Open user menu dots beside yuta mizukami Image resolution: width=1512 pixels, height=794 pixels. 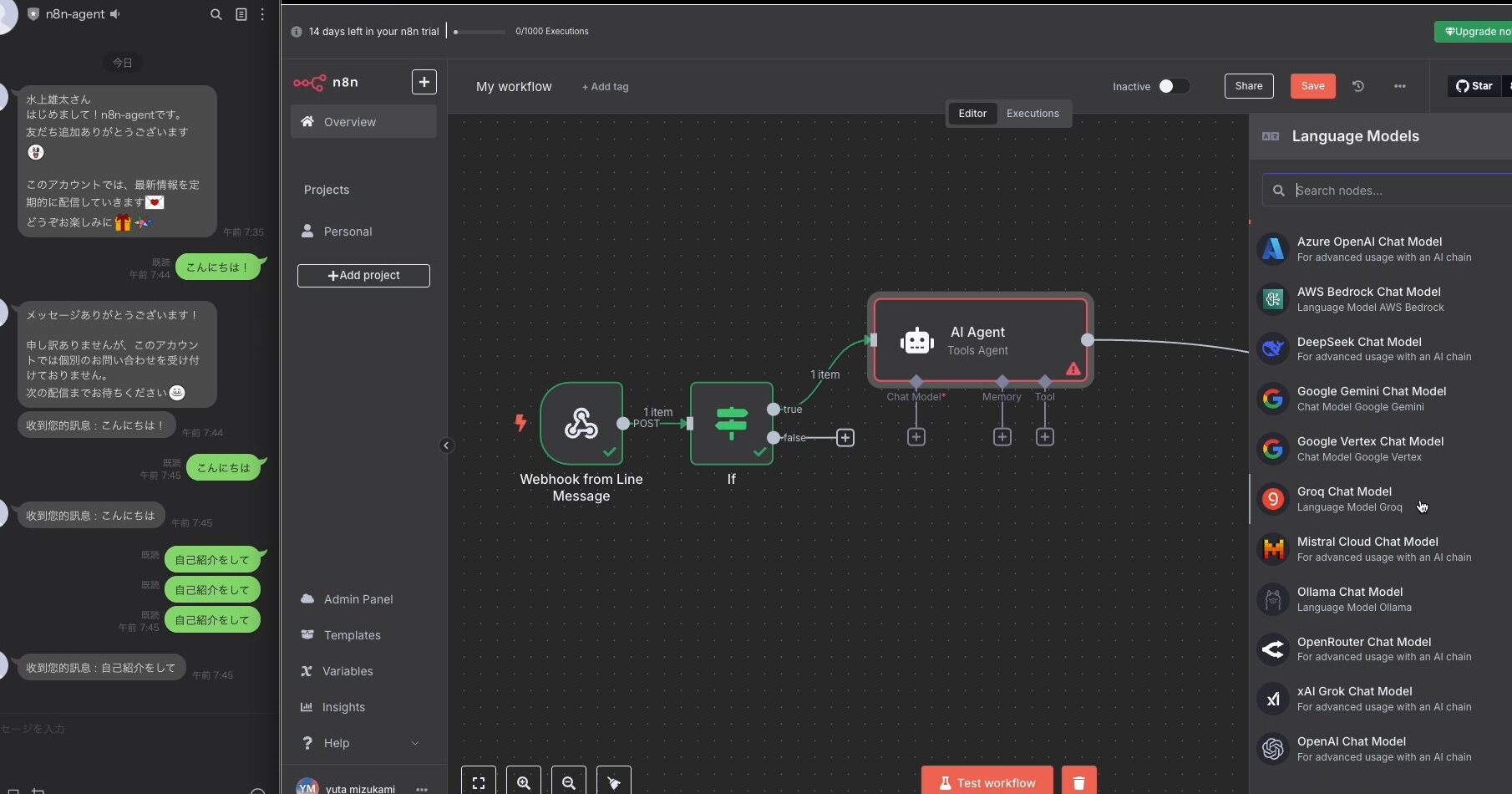(x=422, y=789)
